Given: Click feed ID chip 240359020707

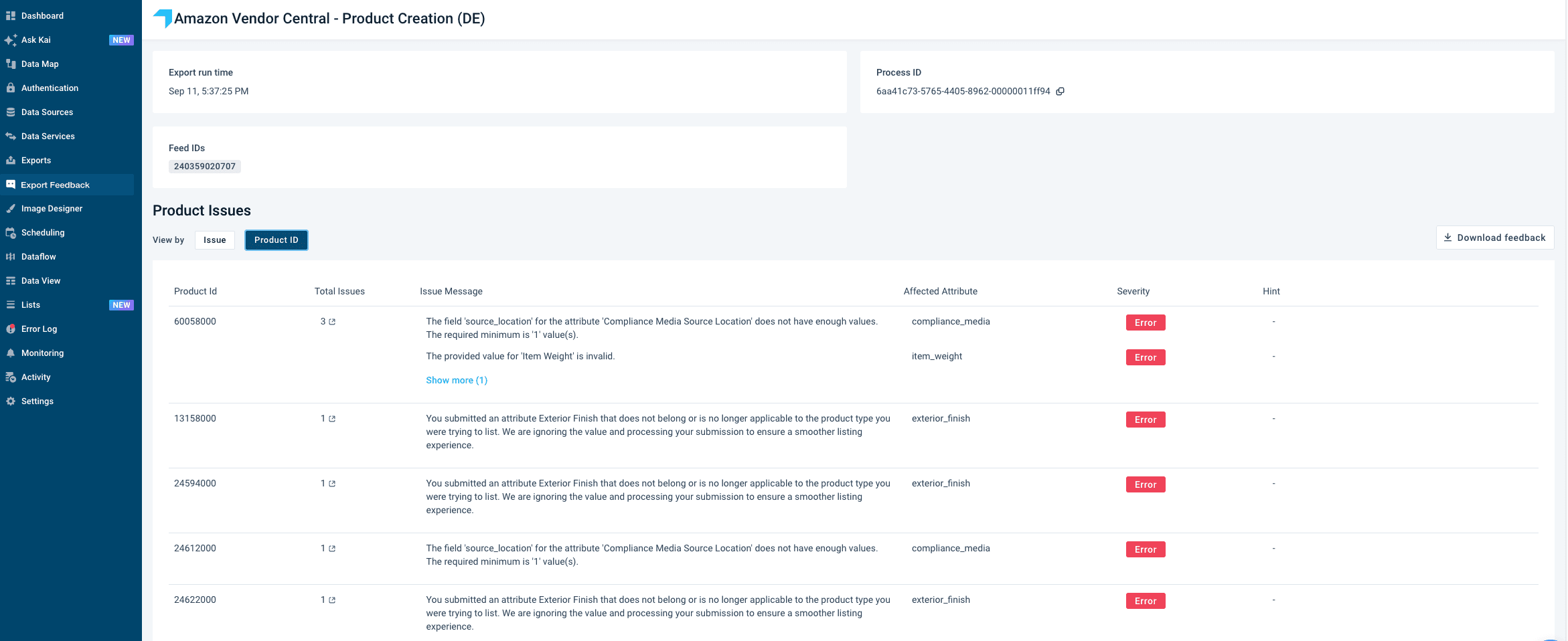Looking at the screenshot, I should 205,167.
